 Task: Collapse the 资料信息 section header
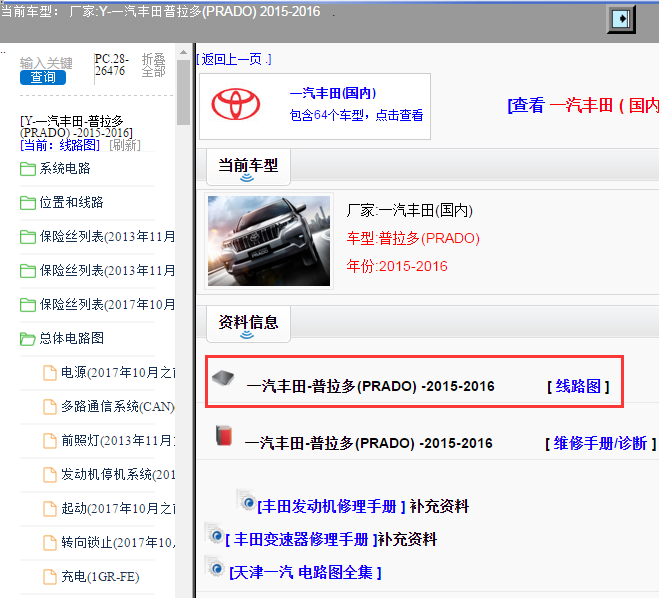pyautogui.click(x=248, y=324)
